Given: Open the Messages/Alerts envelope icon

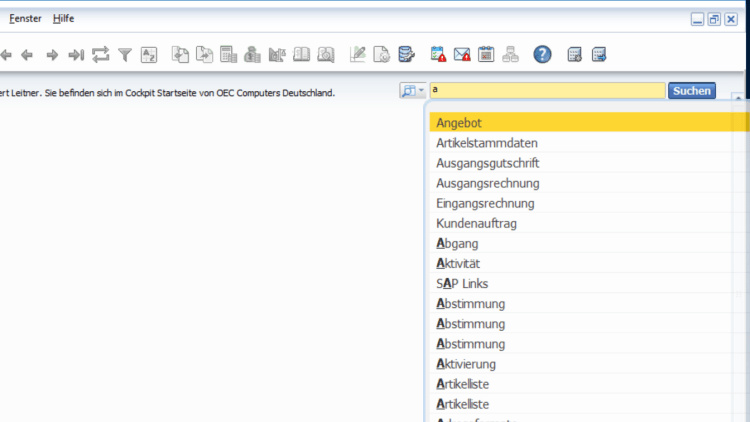Looking at the screenshot, I should (x=462, y=55).
